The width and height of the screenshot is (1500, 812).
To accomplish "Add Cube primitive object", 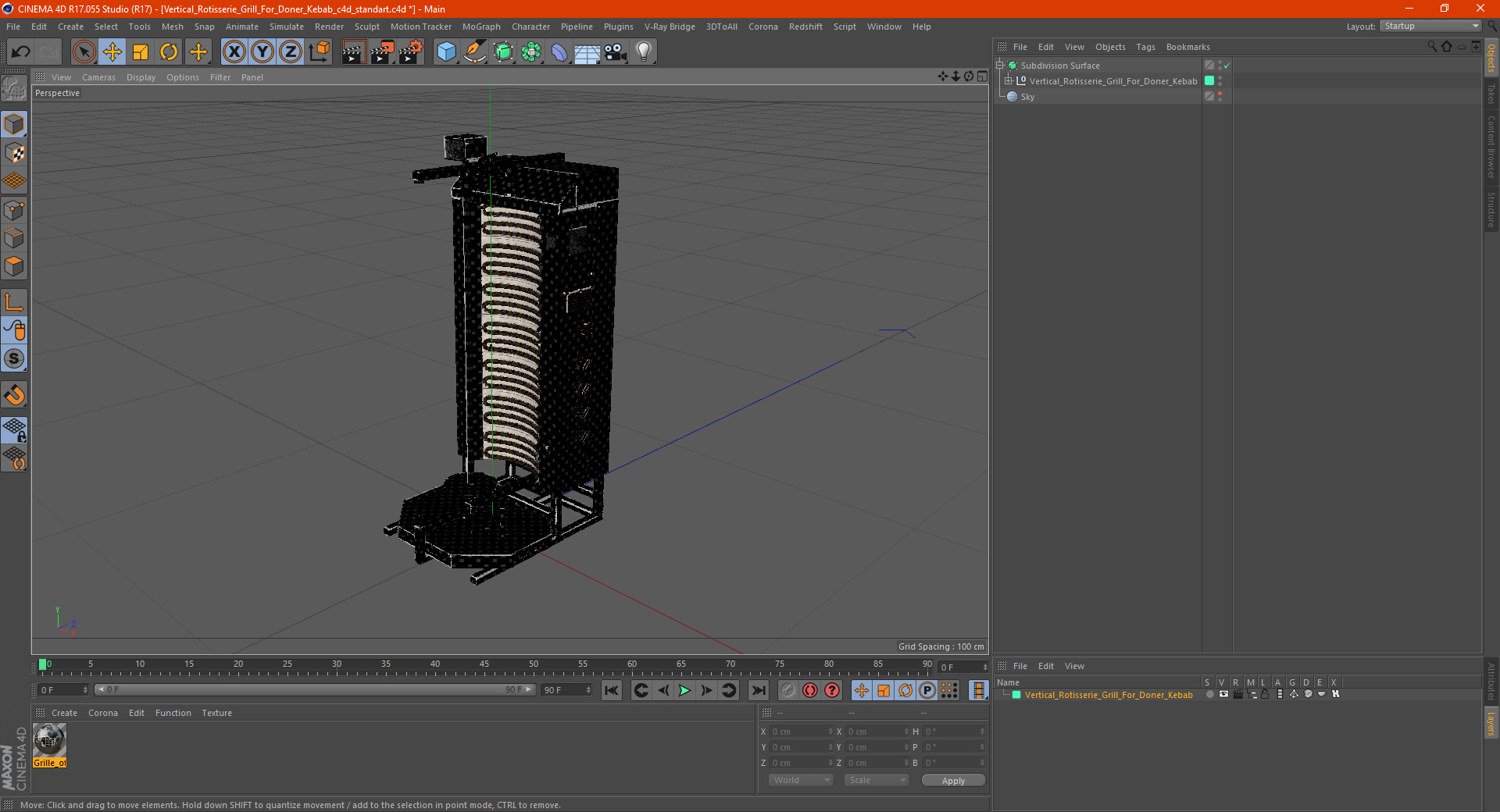I will coord(446,52).
